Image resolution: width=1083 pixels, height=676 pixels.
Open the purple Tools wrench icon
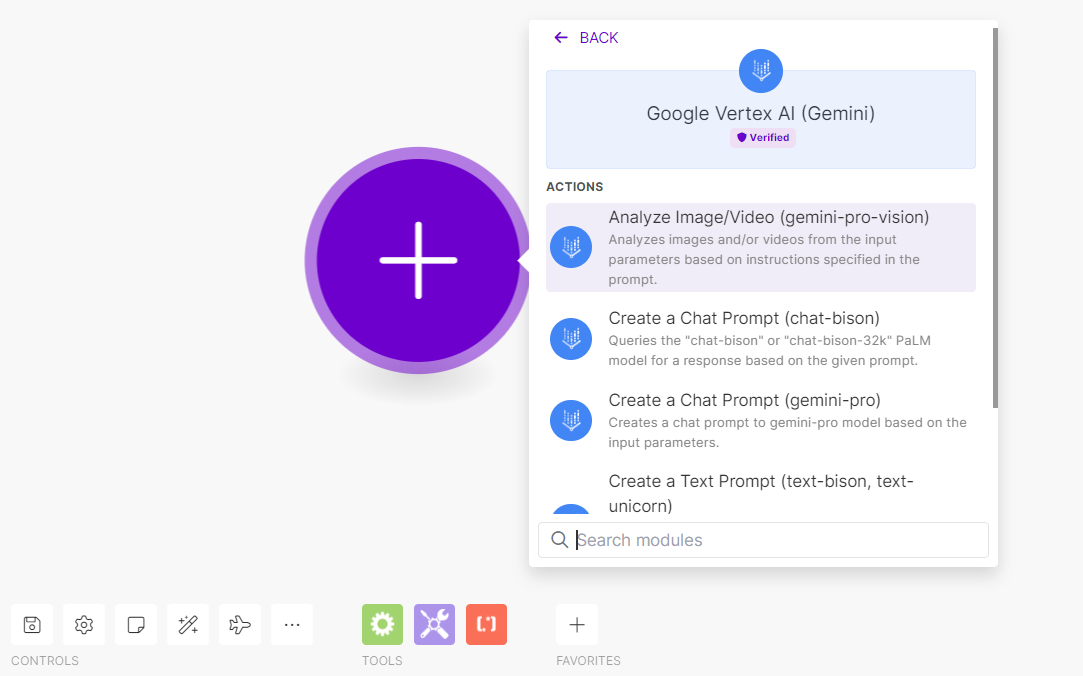434,624
